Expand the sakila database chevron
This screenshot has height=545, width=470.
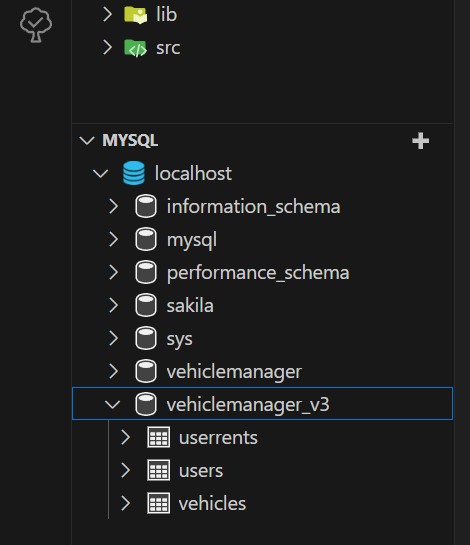(114, 305)
